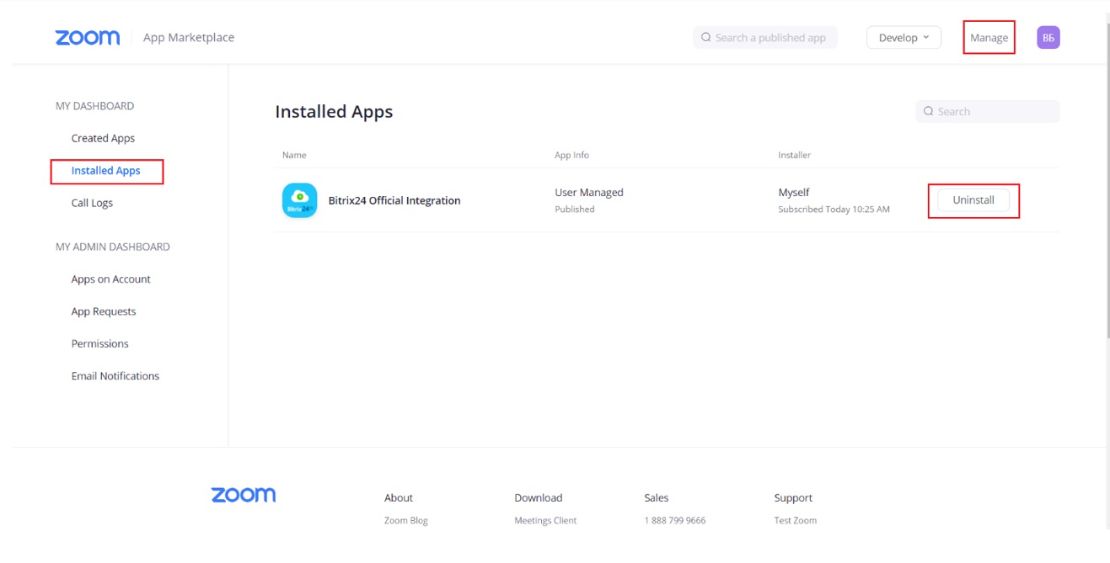This screenshot has width=1110, height=563.
Task: Open Created Apps in sidebar
Action: (103, 138)
